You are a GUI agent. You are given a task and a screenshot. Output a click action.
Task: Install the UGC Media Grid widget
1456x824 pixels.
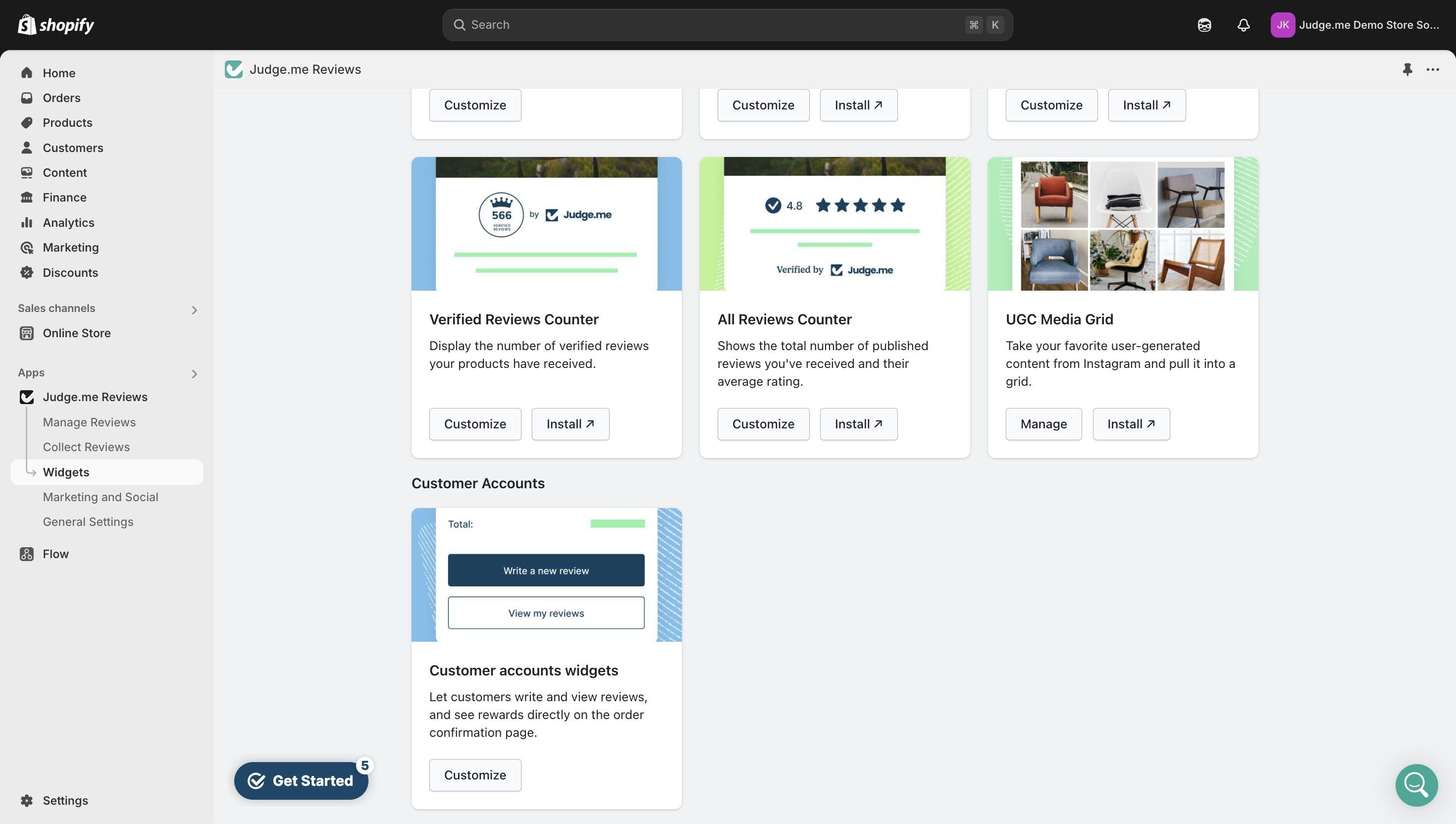pyautogui.click(x=1131, y=424)
